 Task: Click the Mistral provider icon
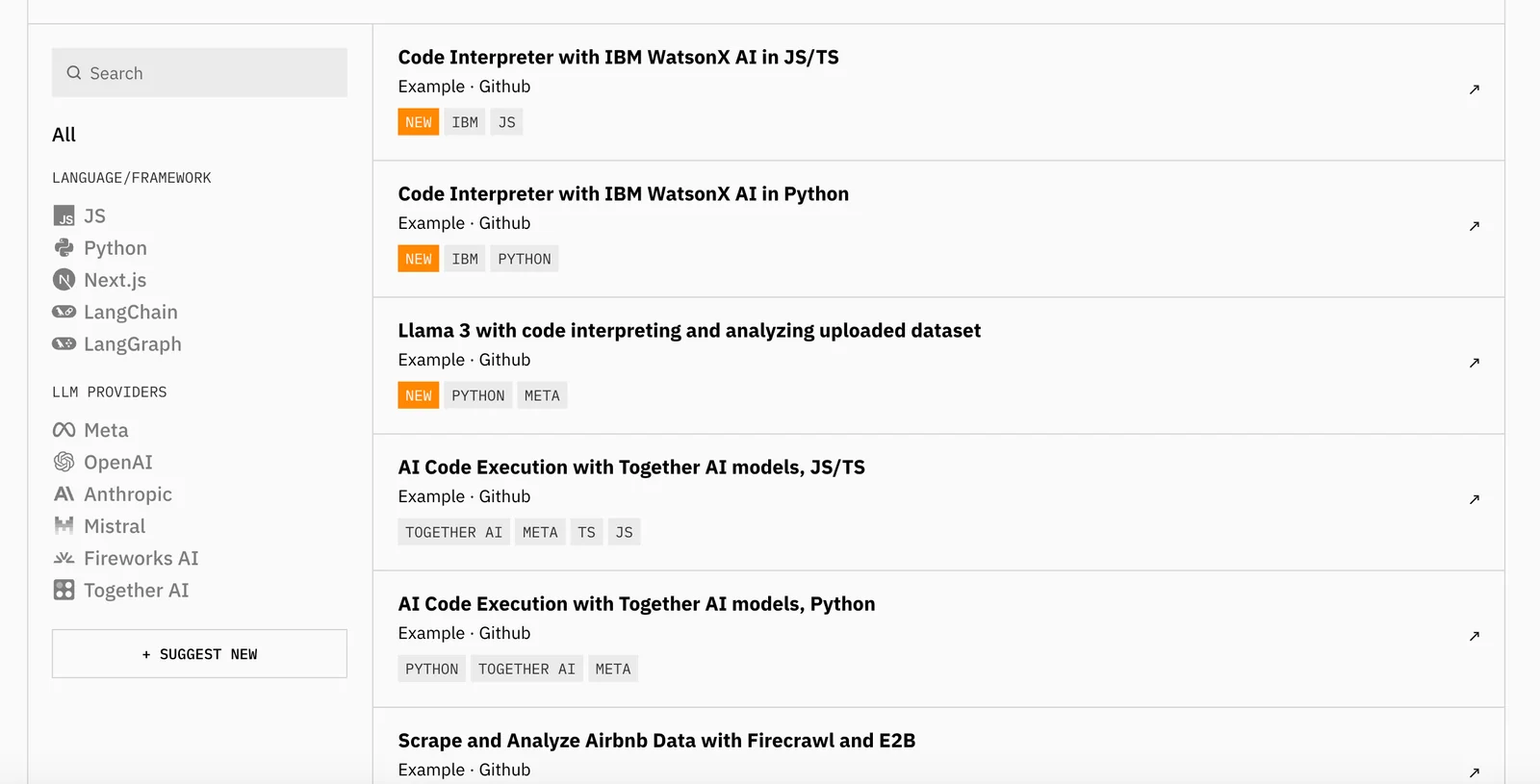tap(64, 526)
